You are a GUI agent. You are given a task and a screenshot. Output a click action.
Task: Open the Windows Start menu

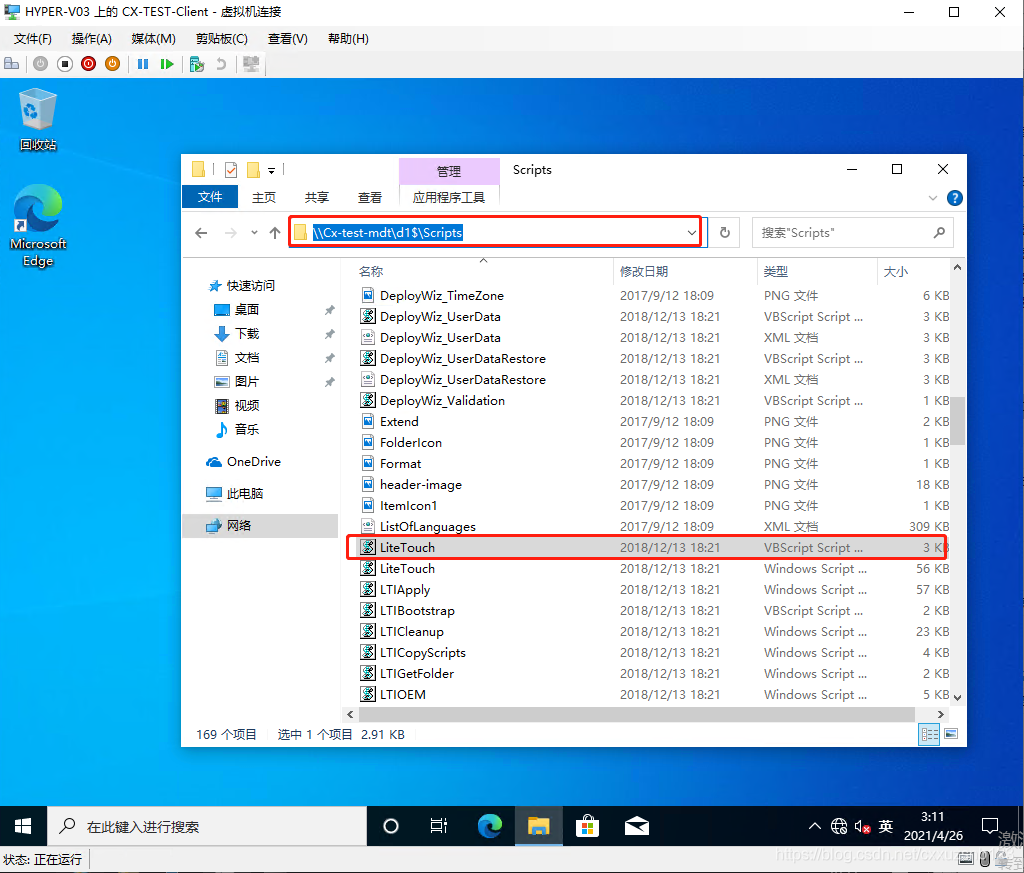[23, 827]
